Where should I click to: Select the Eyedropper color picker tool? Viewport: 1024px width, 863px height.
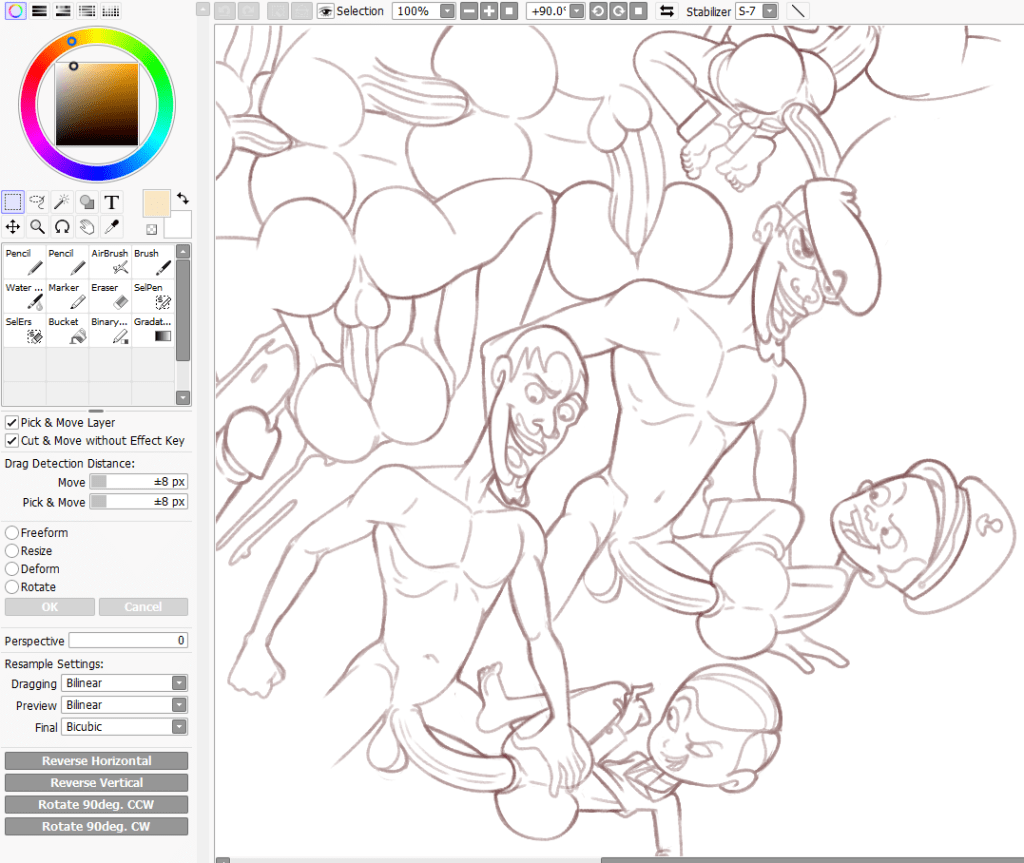tap(112, 227)
